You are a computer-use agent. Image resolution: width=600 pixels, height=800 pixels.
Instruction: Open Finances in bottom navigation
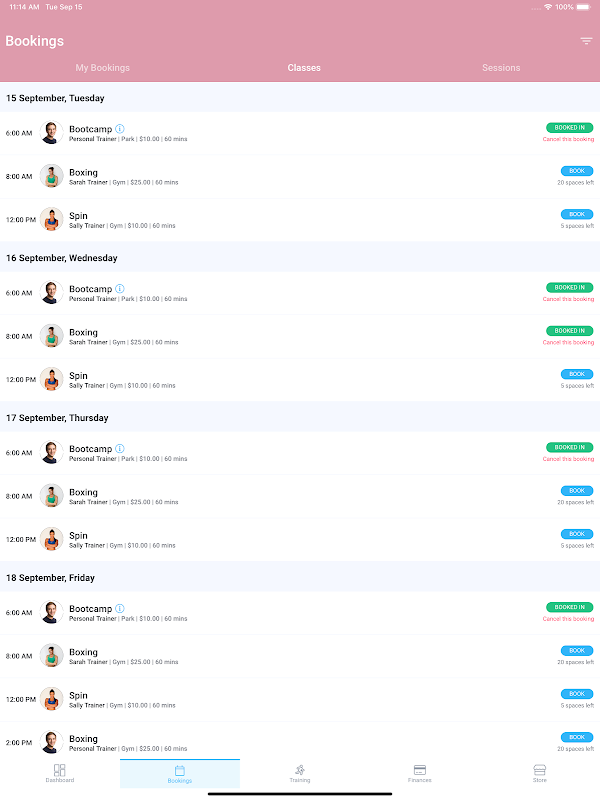pyautogui.click(x=419, y=773)
